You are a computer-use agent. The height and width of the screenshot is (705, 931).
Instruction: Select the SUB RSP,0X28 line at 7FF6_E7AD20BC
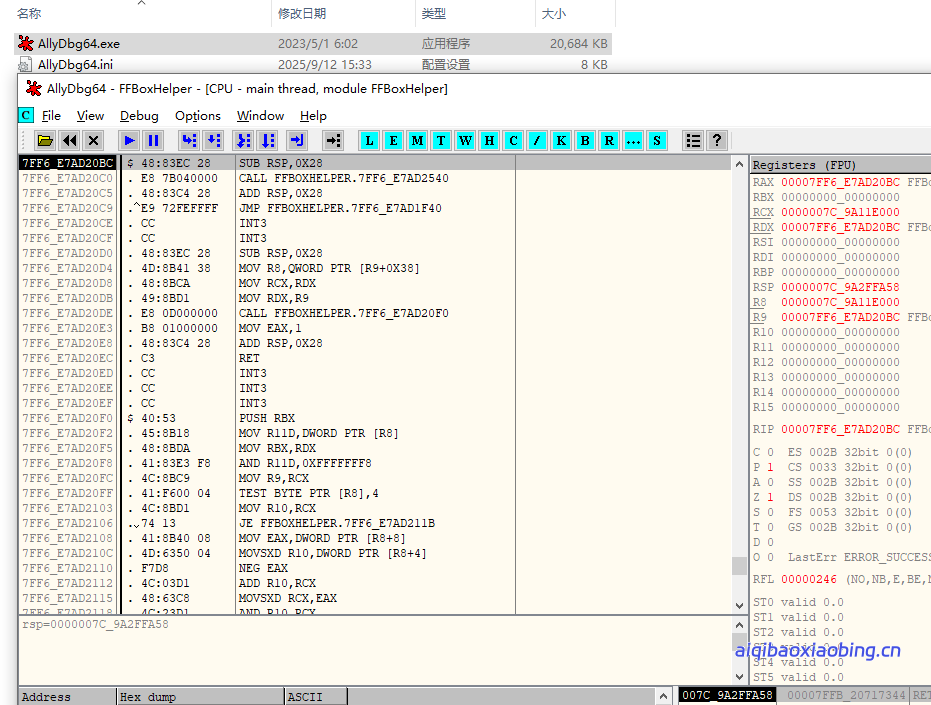(x=375, y=163)
